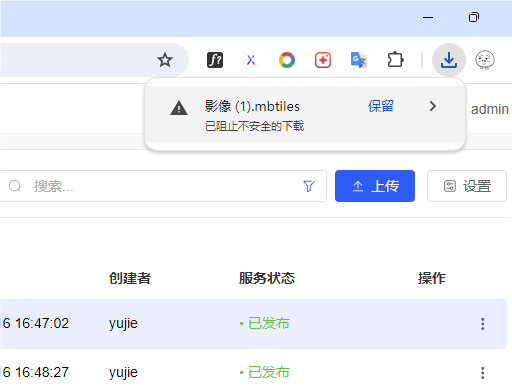Screen dimensions: 512x392
Task: Open the colorful X extension icon
Action: pos(251,60)
